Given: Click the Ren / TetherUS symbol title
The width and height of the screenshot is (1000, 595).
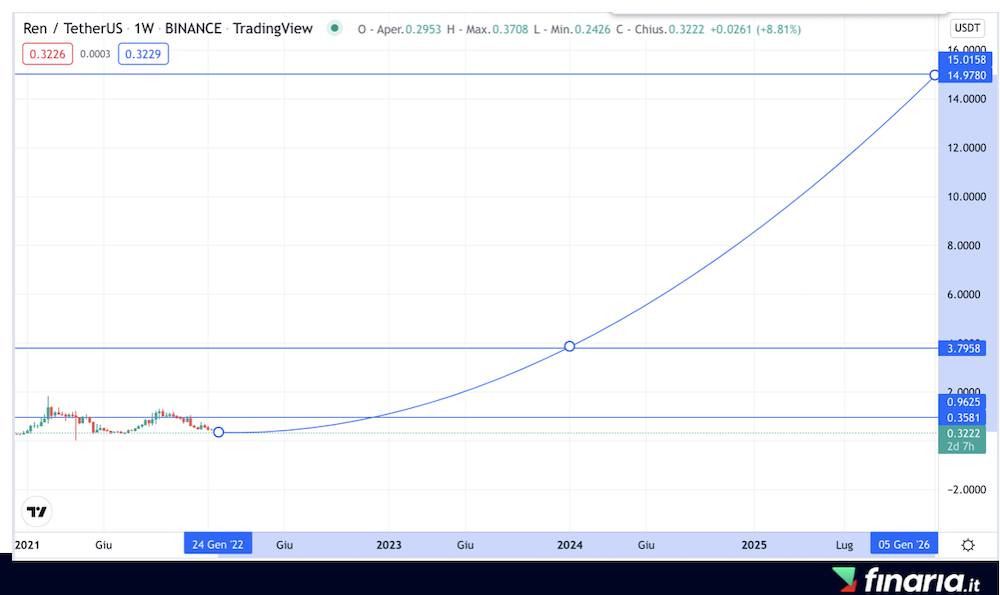Looking at the screenshot, I should [x=74, y=29].
